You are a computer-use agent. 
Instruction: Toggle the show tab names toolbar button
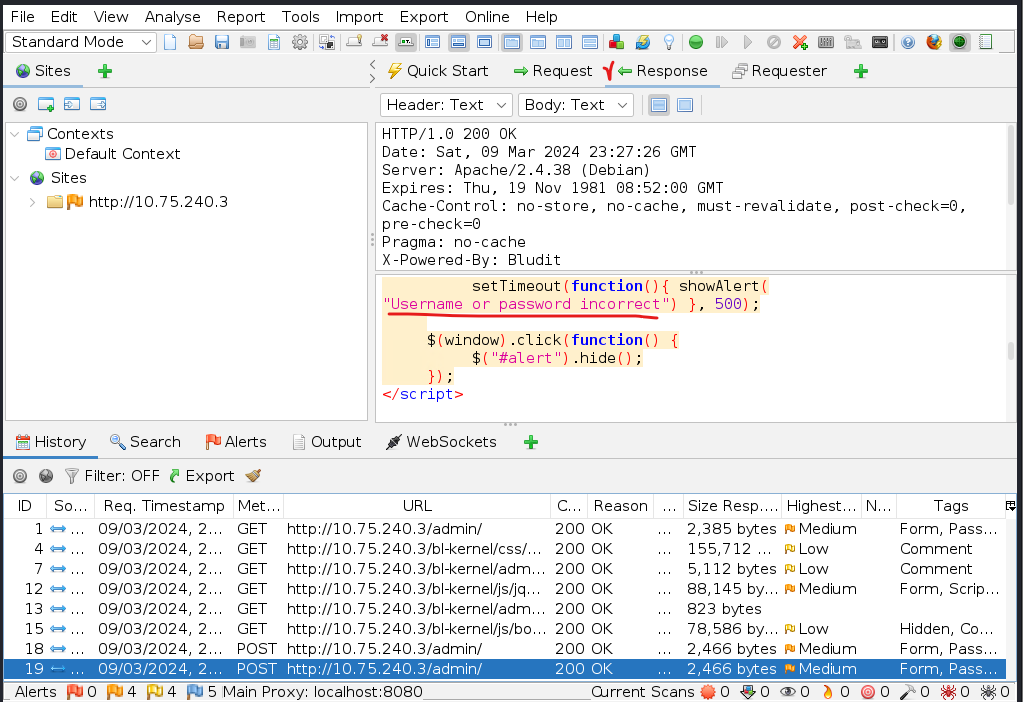point(405,42)
